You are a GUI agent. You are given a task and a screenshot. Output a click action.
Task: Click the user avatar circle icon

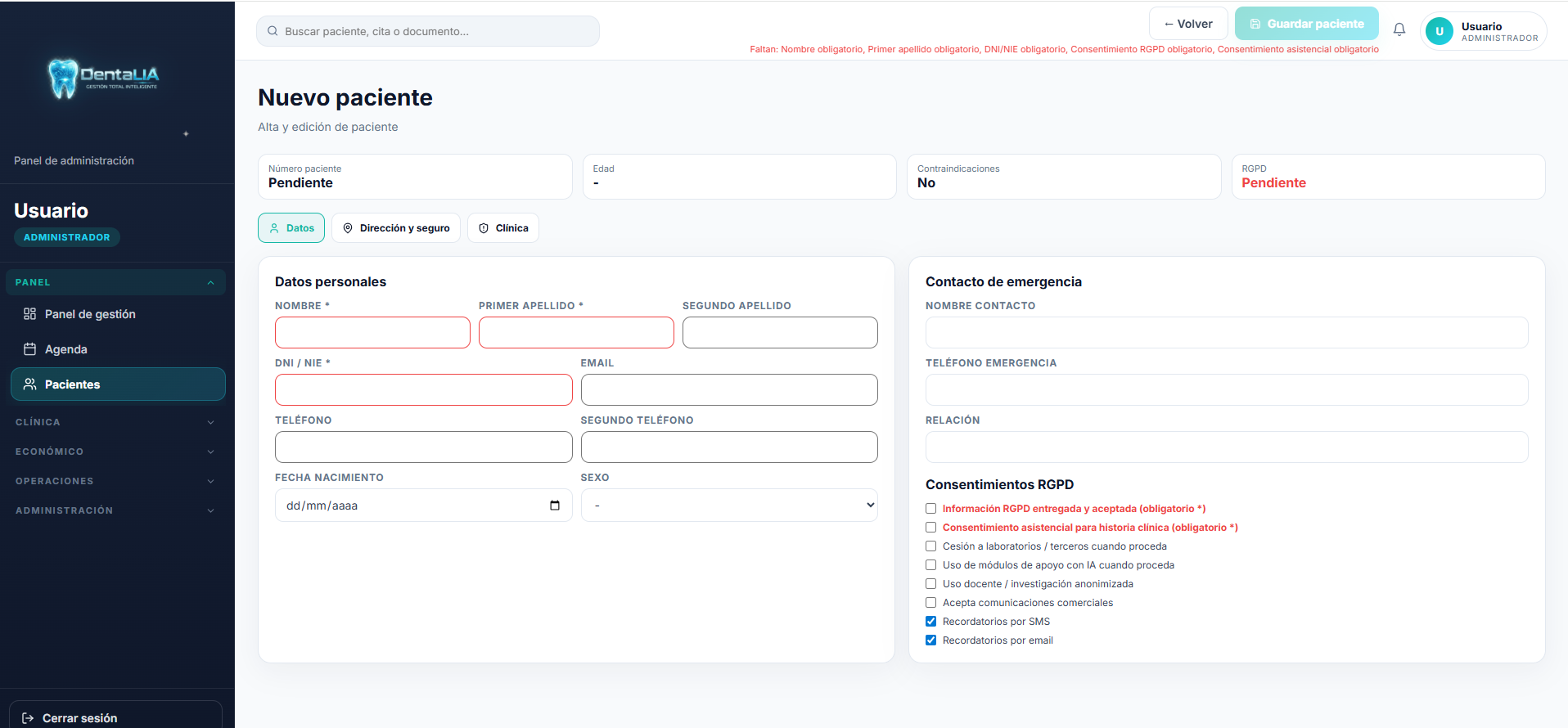coord(1439,32)
